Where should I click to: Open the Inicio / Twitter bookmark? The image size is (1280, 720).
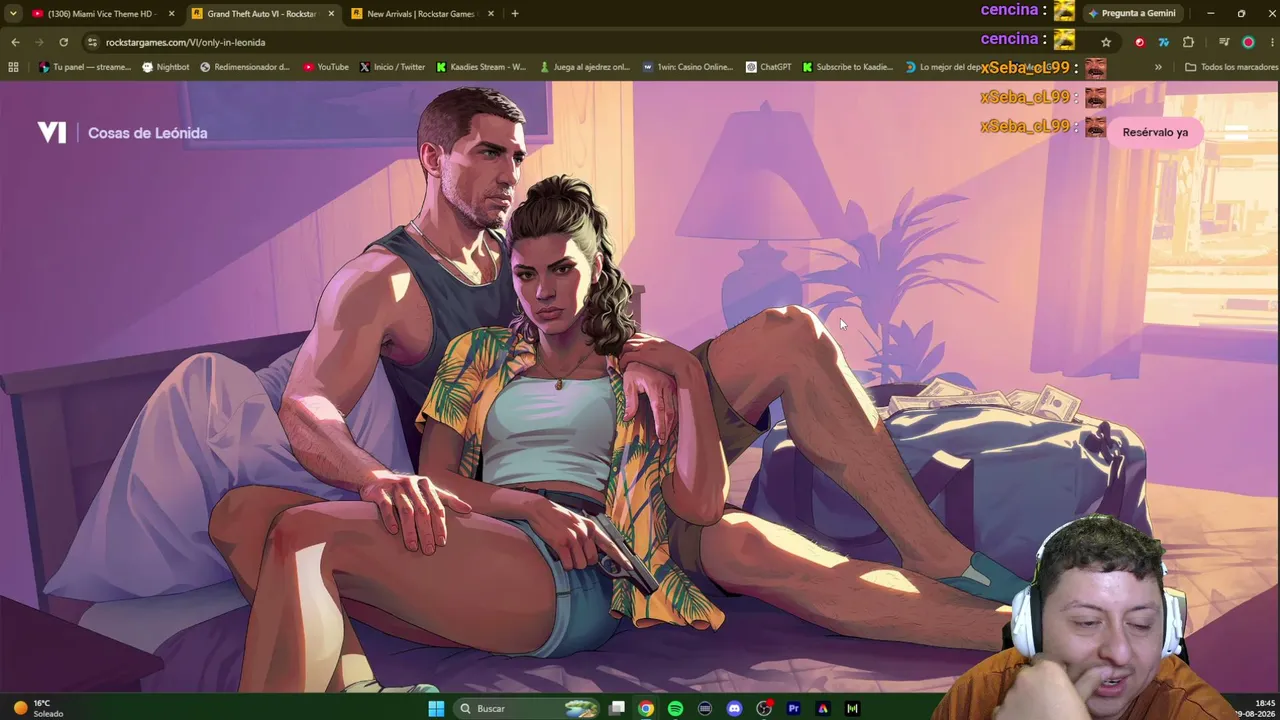[x=392, y=67]
